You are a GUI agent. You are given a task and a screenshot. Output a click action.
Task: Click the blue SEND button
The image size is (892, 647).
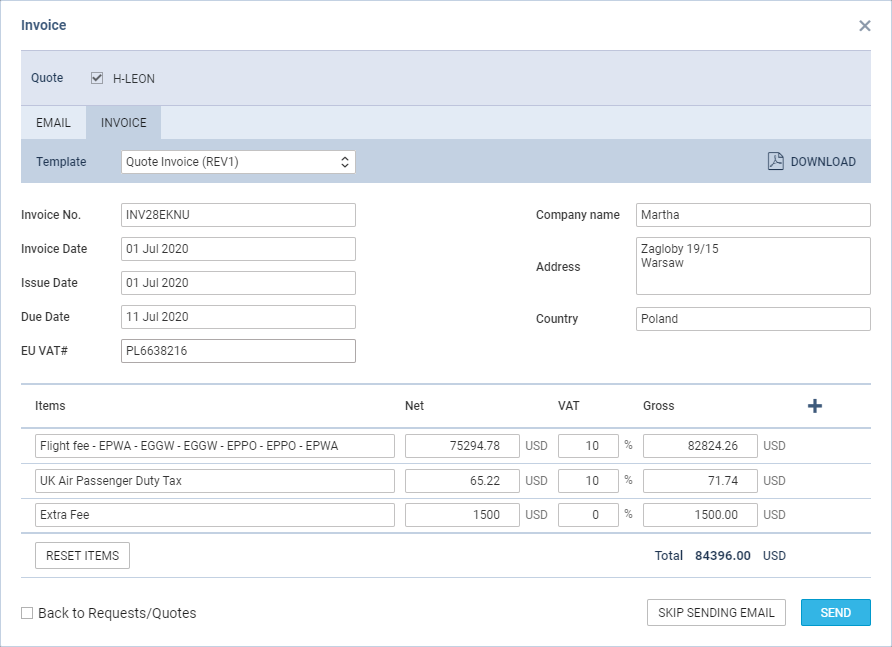point(836,613)
